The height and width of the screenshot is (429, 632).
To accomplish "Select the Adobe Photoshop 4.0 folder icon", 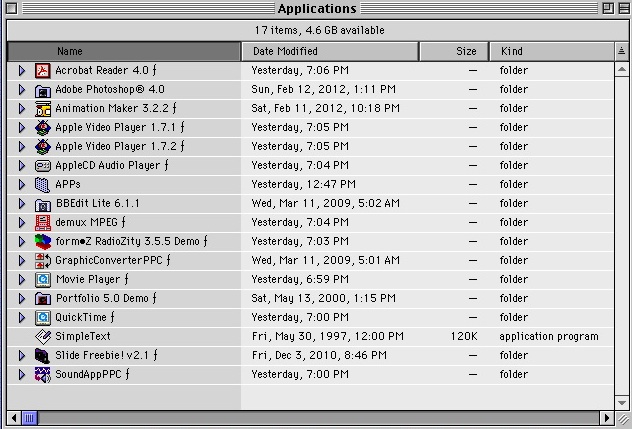I will pos(42,90).
